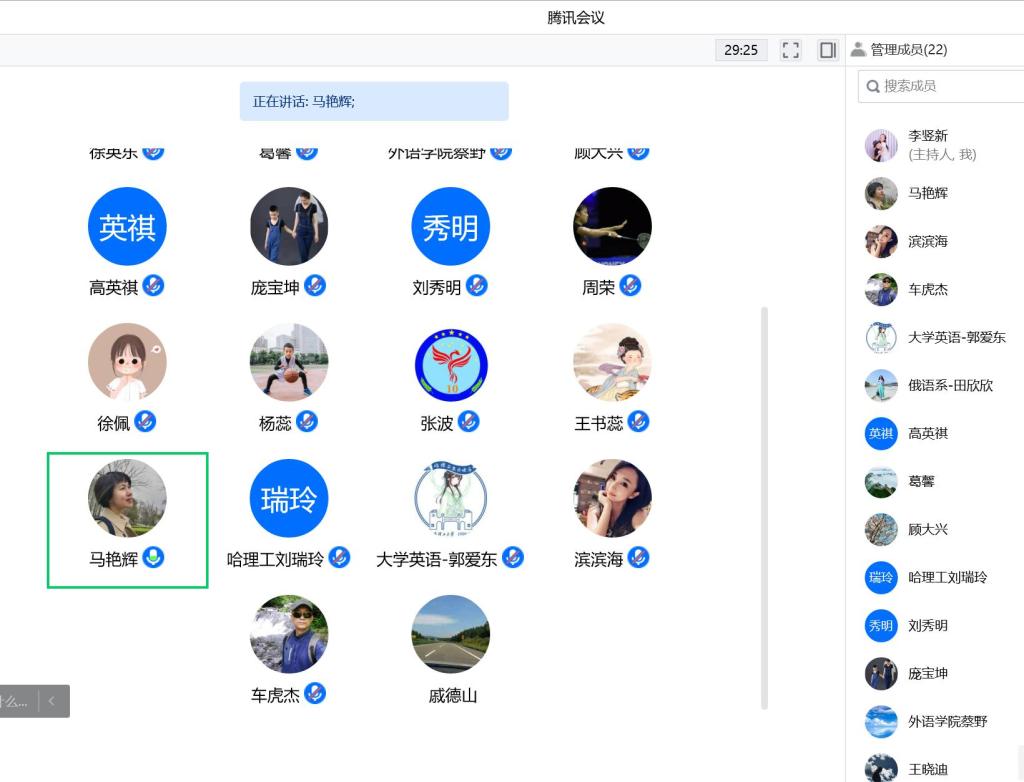Click the active microphone icon beside 马艳辉
Screen dimensions: 1024x782
click(153, 558)
